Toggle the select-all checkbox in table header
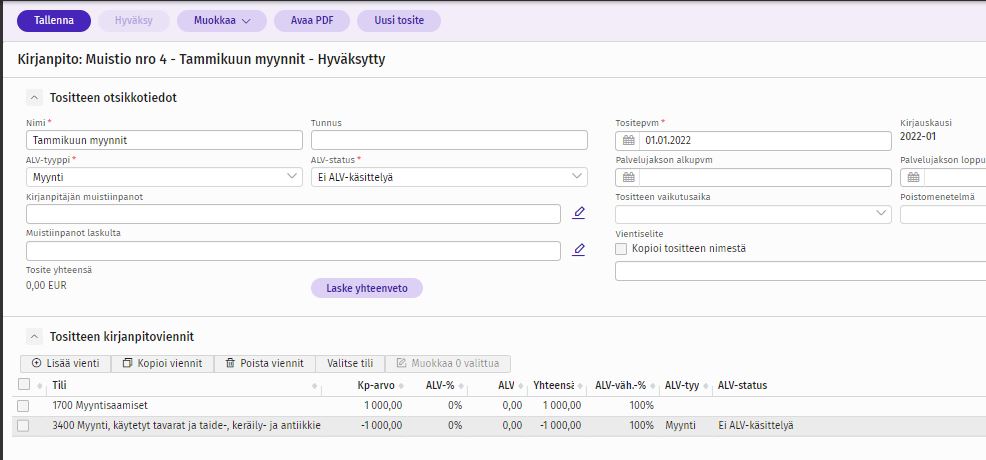This screenshot has height=460, width=986. (x=24, y=384)
